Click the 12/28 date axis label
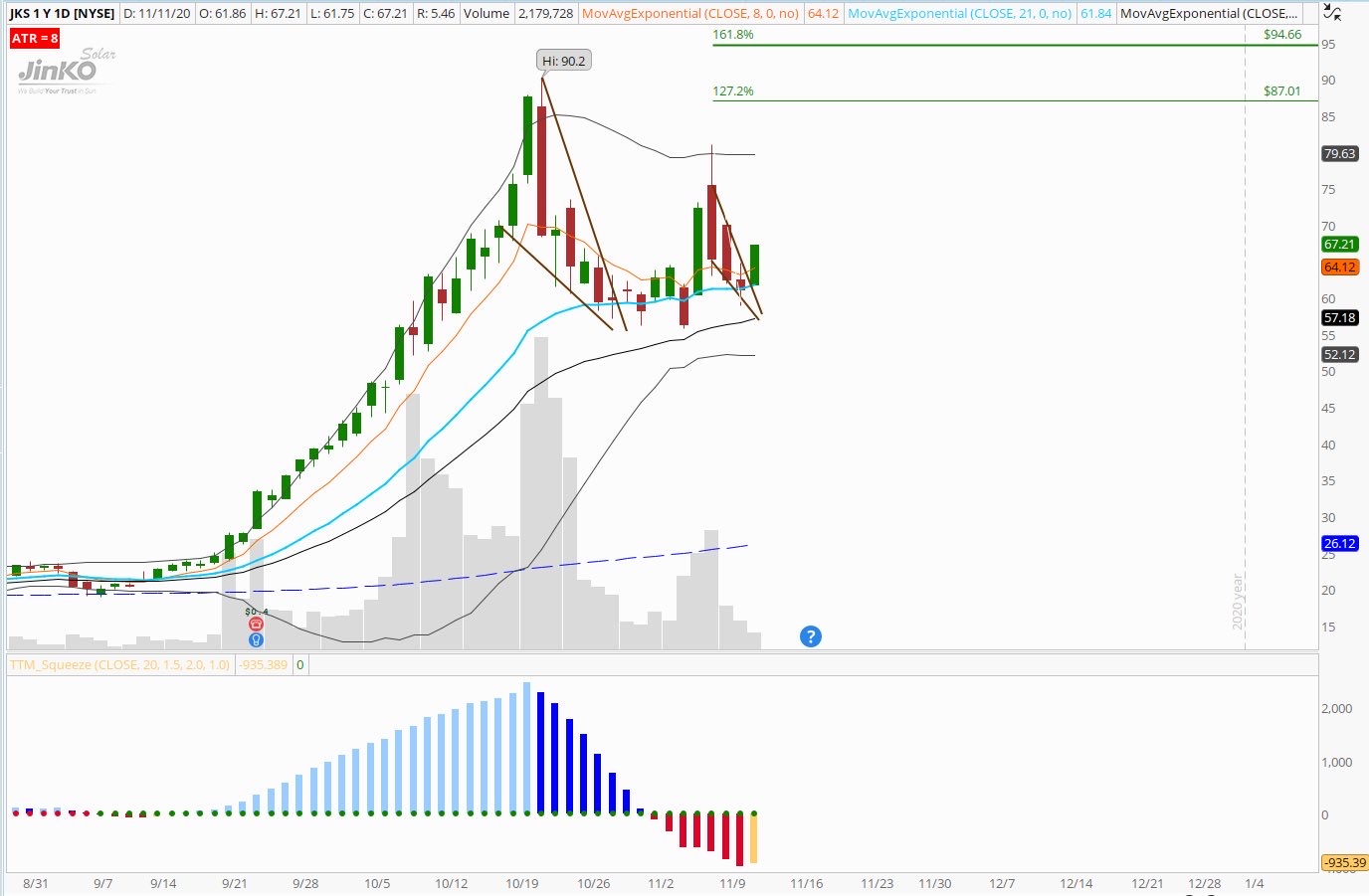This screenshot has width=1369, height=896. [1204, 883]
